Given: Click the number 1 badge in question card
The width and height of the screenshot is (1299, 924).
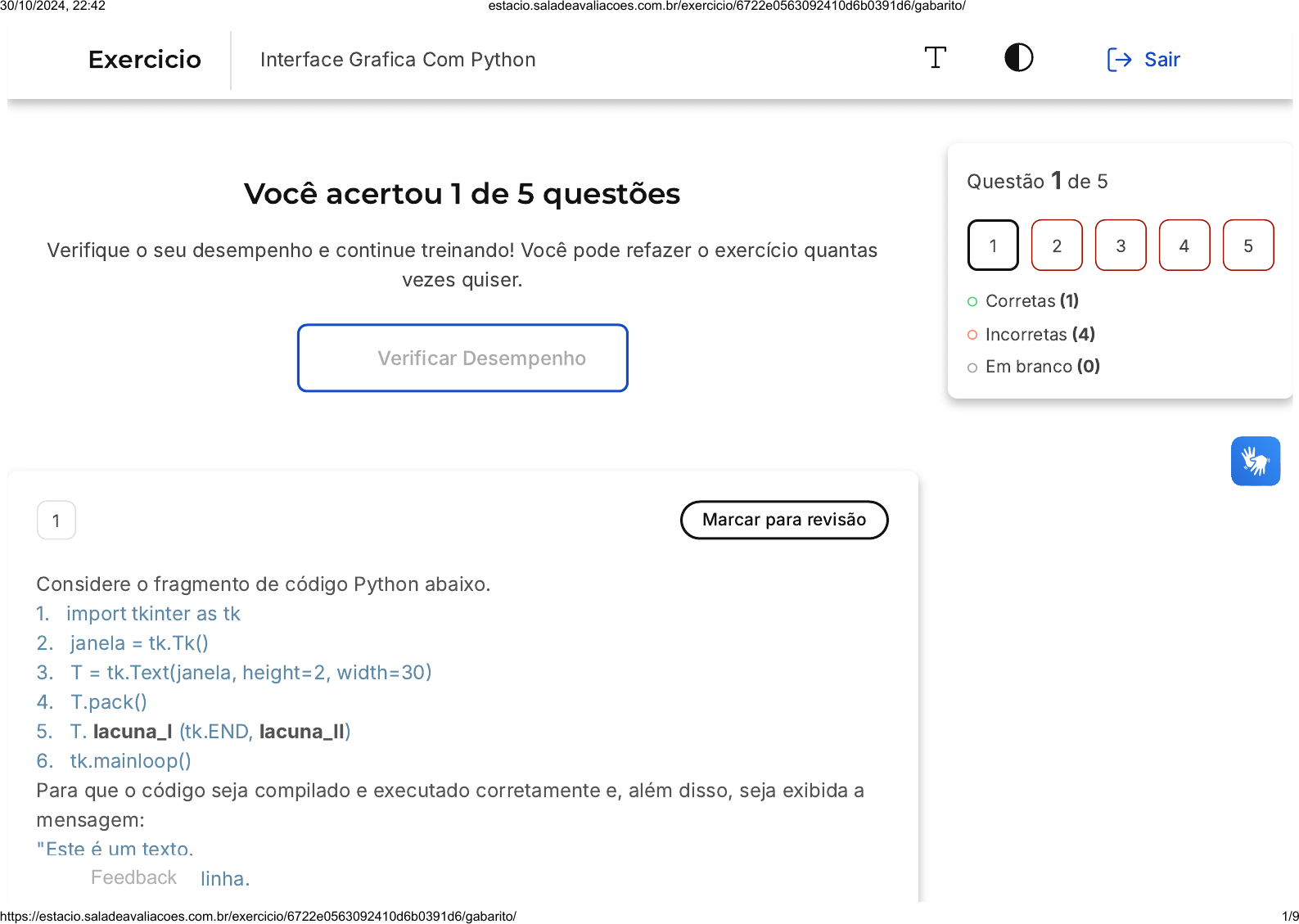Looking at the screenshot, I should coord(56,521).
